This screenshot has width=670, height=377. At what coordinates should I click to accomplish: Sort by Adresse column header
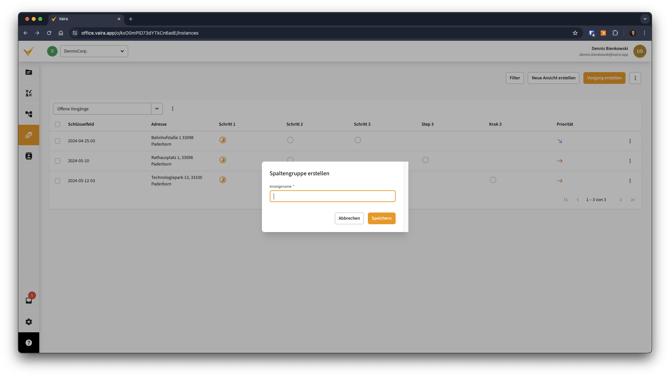point(159,124)
